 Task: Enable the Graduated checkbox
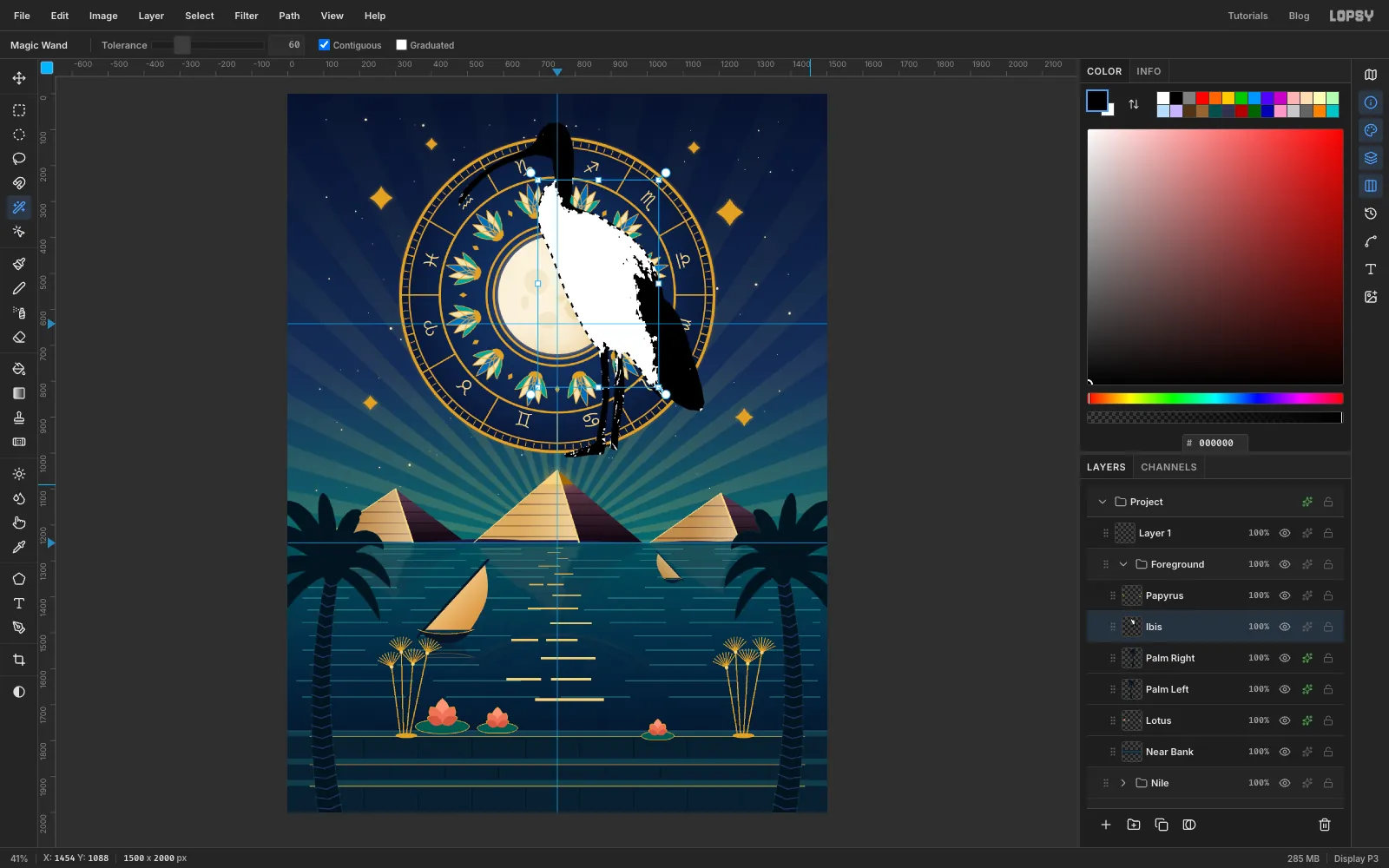click(x=402, y=45)
